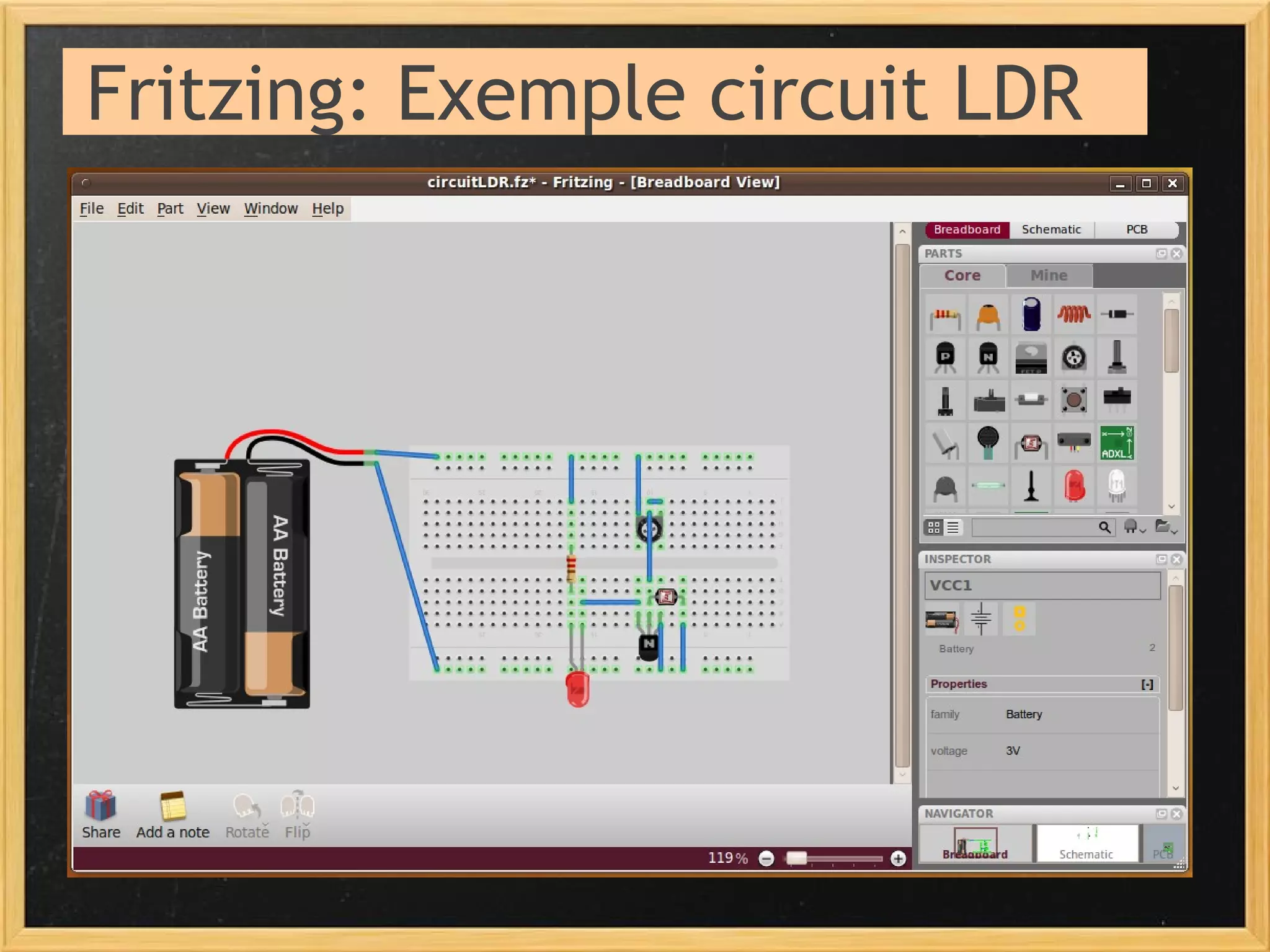The height and width of the screenshot is (952, 1270).
Task: Click the red LED on the breadboard
Action: coord(577,689)
